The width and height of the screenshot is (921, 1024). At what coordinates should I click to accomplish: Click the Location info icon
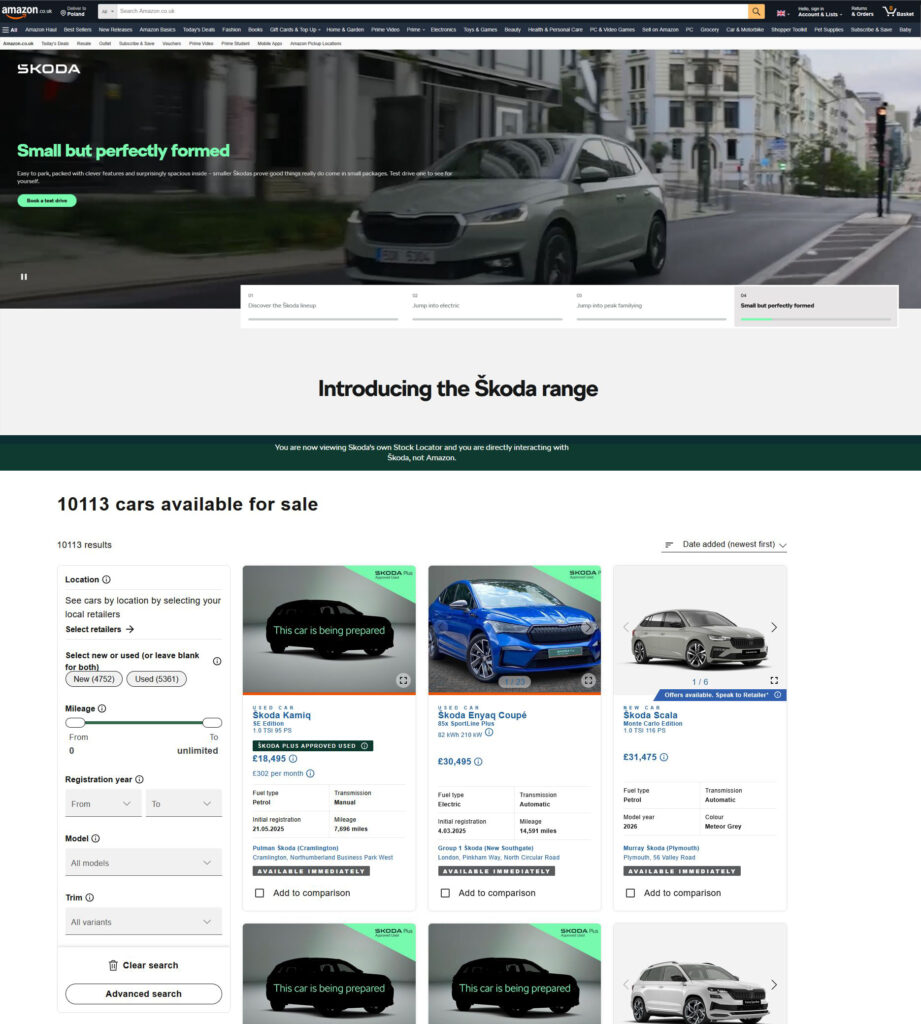click(106, 579)
